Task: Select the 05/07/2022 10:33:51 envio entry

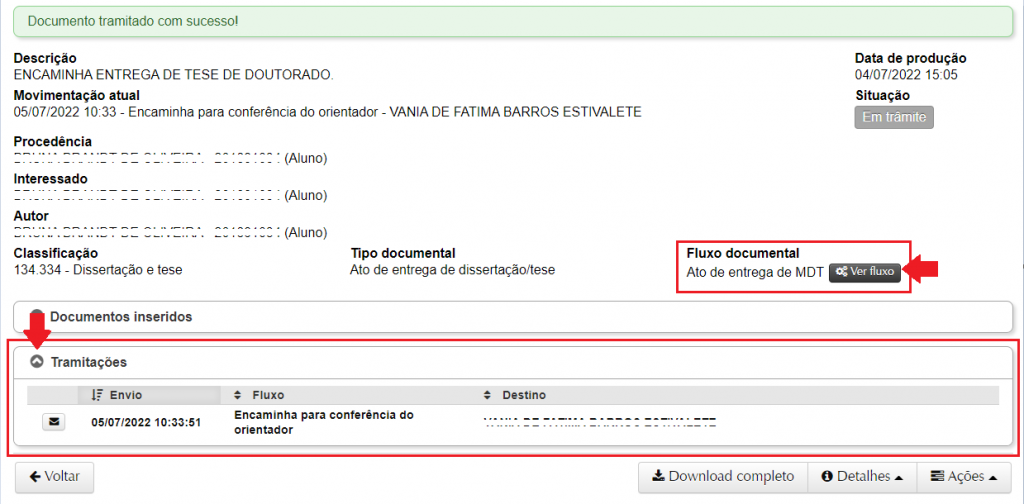Action: coord(146,422)
